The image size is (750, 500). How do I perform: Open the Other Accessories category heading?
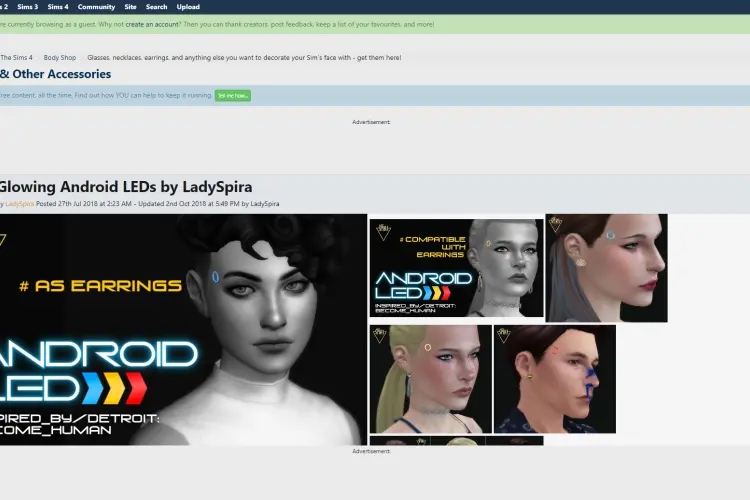55,74
